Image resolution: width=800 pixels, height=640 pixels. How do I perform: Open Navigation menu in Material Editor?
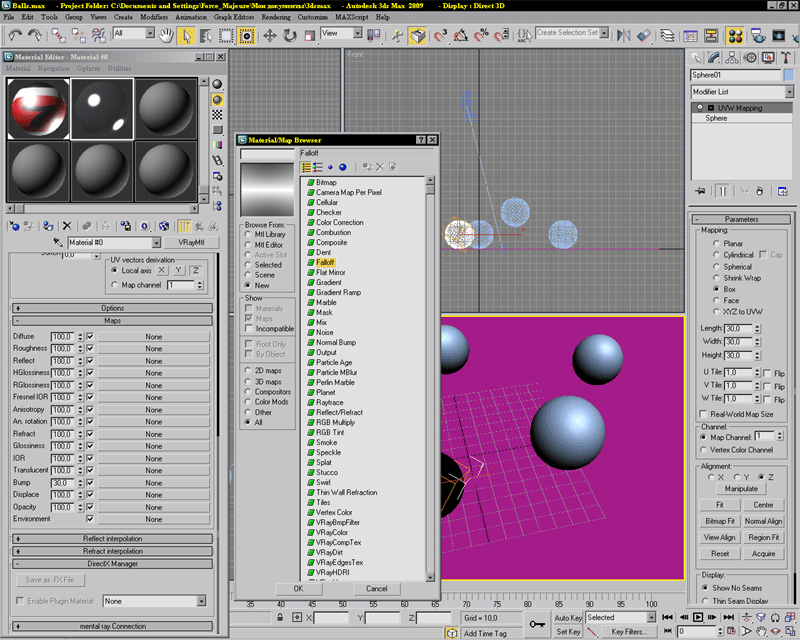point(54,68)
